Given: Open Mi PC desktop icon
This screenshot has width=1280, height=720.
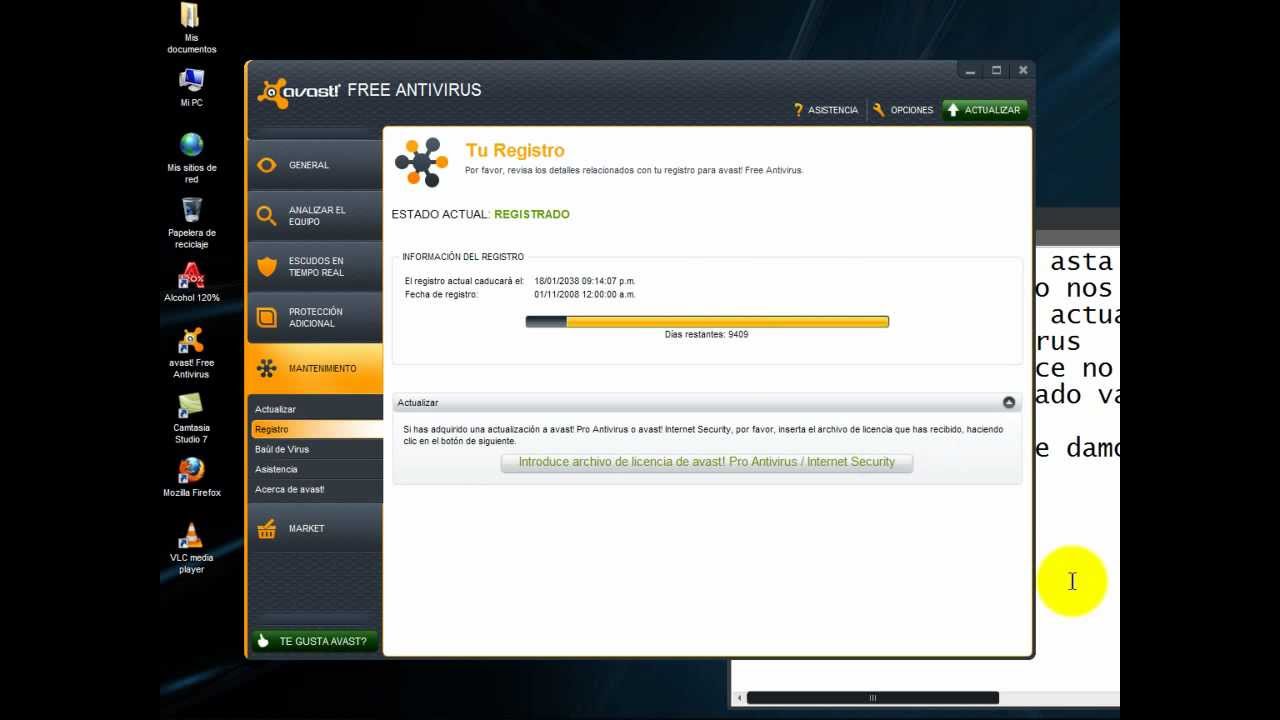Looking at the screenshot, I should [191, 87].
